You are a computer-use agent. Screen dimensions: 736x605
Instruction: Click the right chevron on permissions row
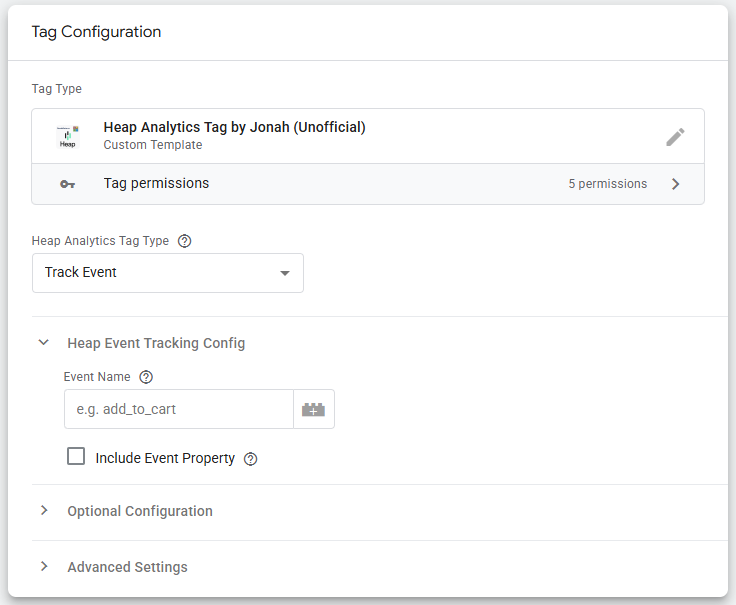coord(675,184)
